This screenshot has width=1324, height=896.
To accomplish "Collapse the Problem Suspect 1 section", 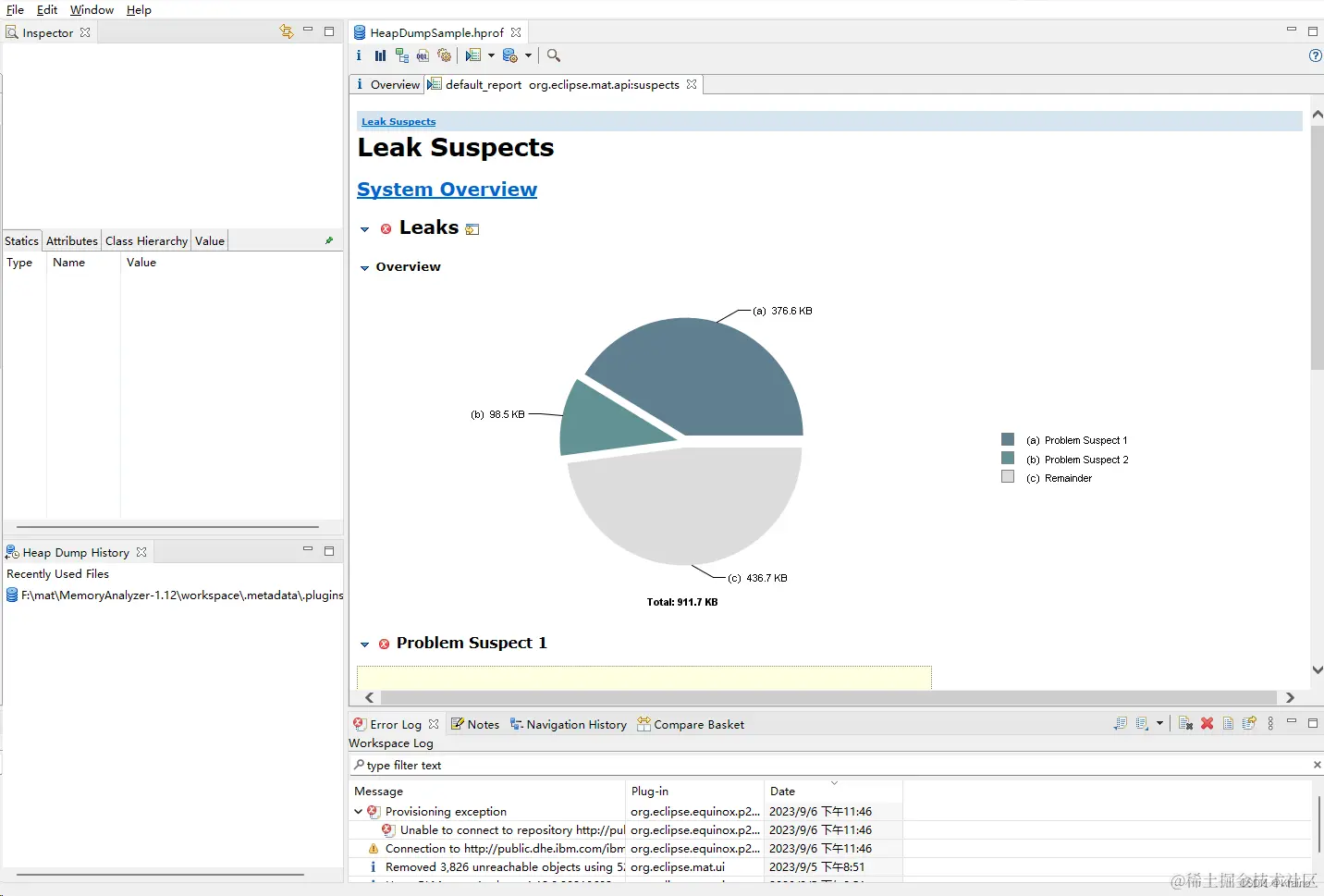I will tap(364, 644).
